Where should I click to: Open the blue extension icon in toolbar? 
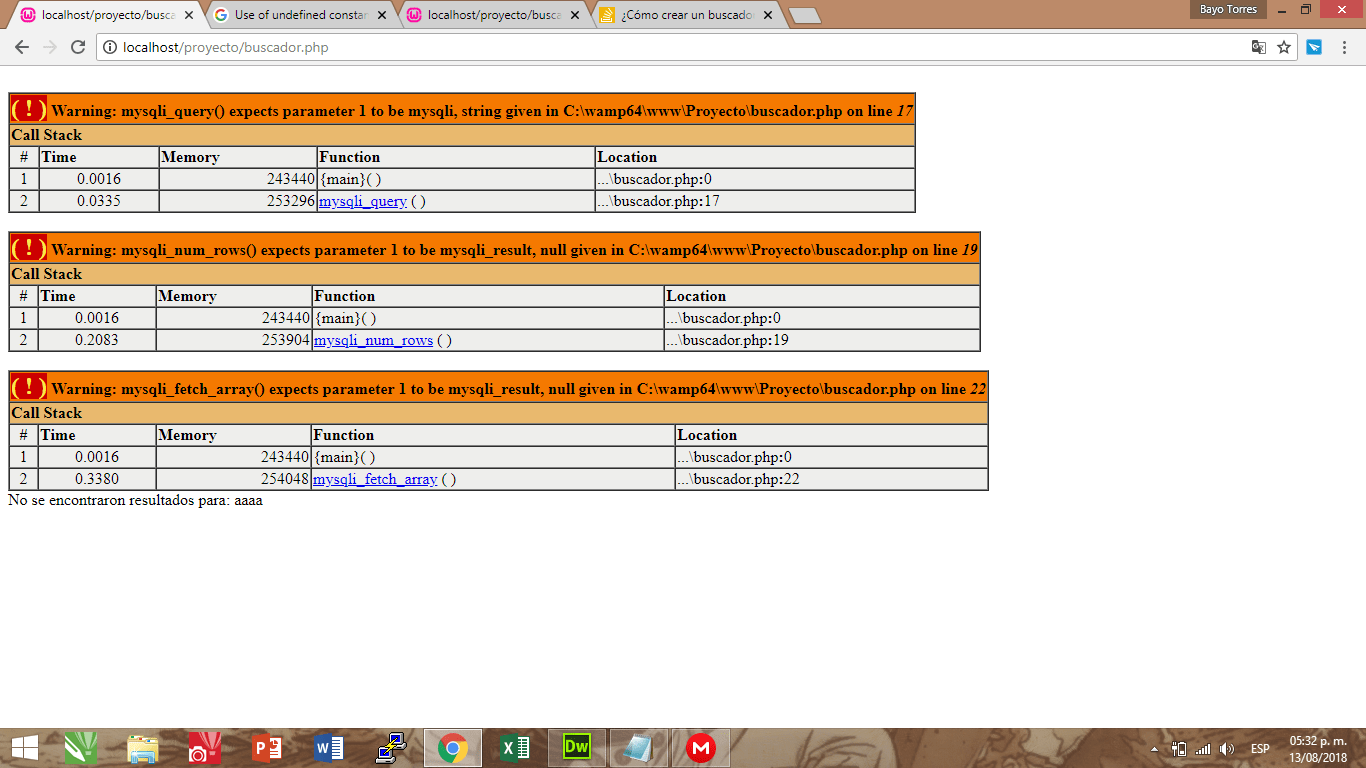click(x=1314, y=47)
